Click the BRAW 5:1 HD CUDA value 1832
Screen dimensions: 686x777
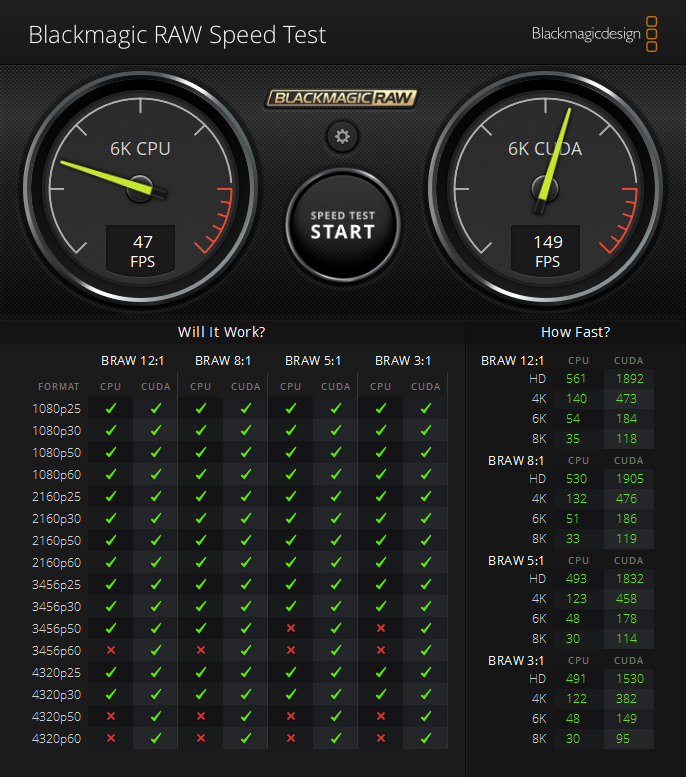629,579
